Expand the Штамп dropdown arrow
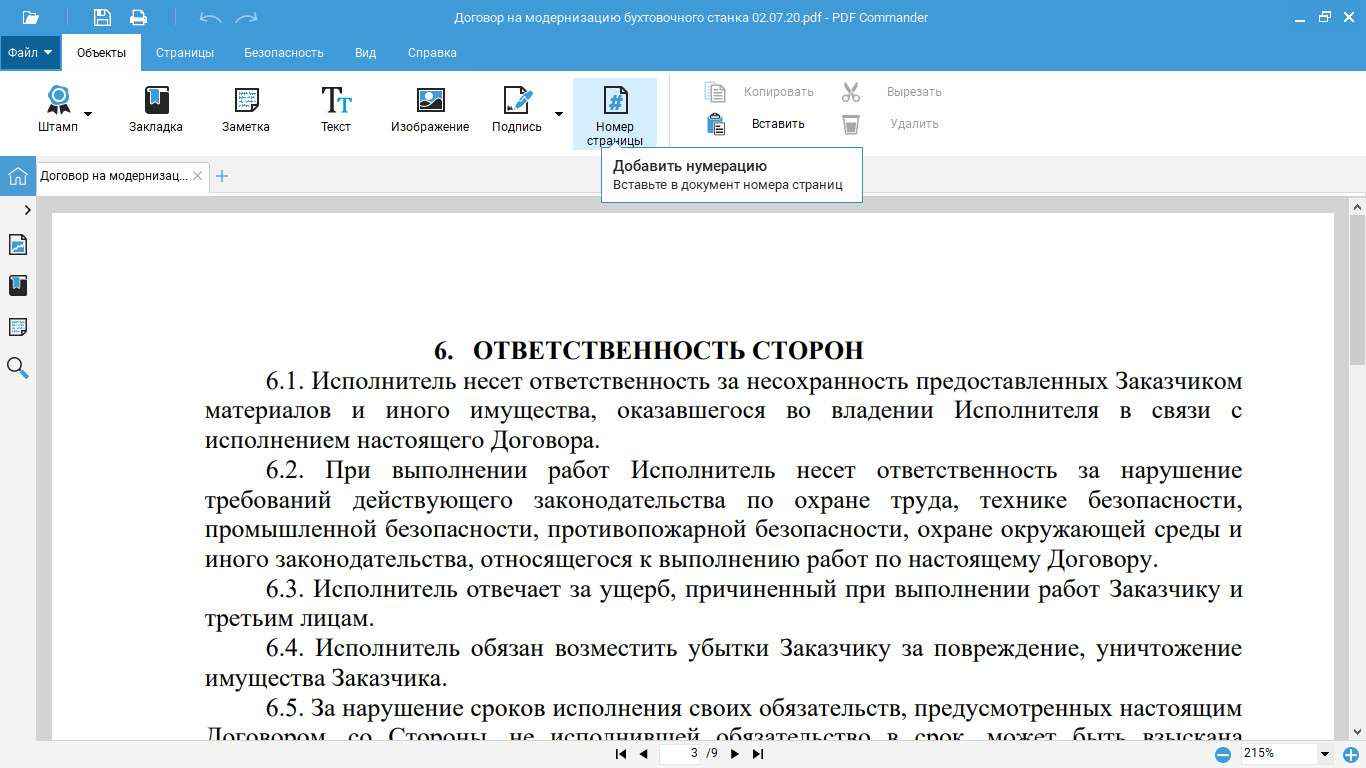Viewport: 1366px width, 768px height. [x=88, y=113]
